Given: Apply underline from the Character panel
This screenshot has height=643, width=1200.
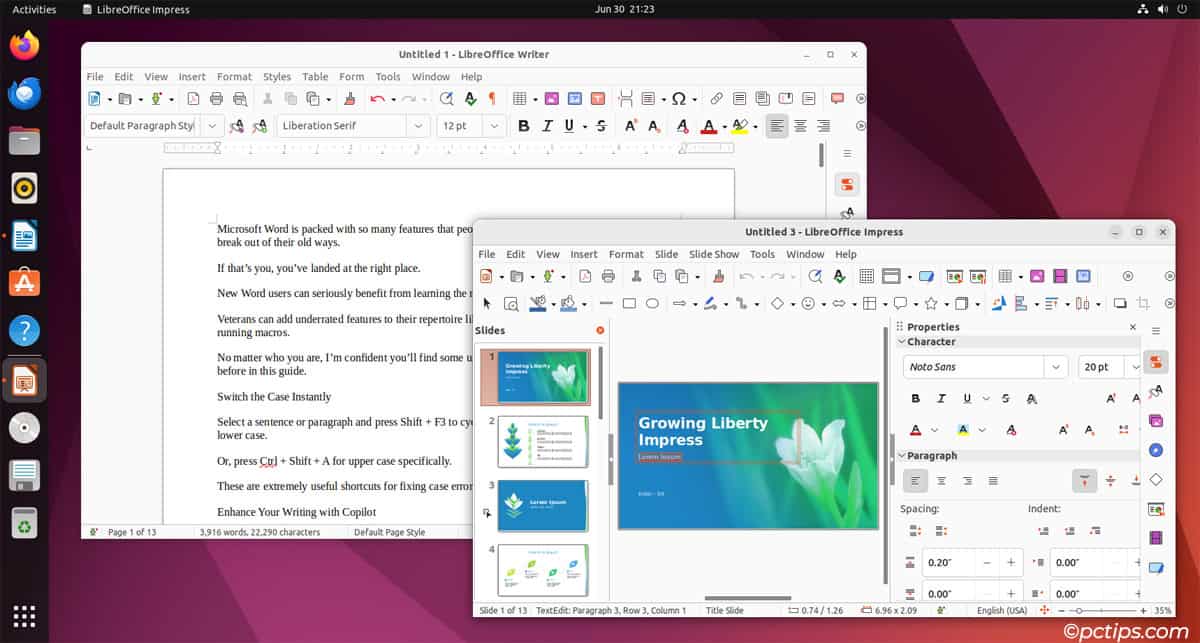Looking at the screenshot, I should (967, 397).
